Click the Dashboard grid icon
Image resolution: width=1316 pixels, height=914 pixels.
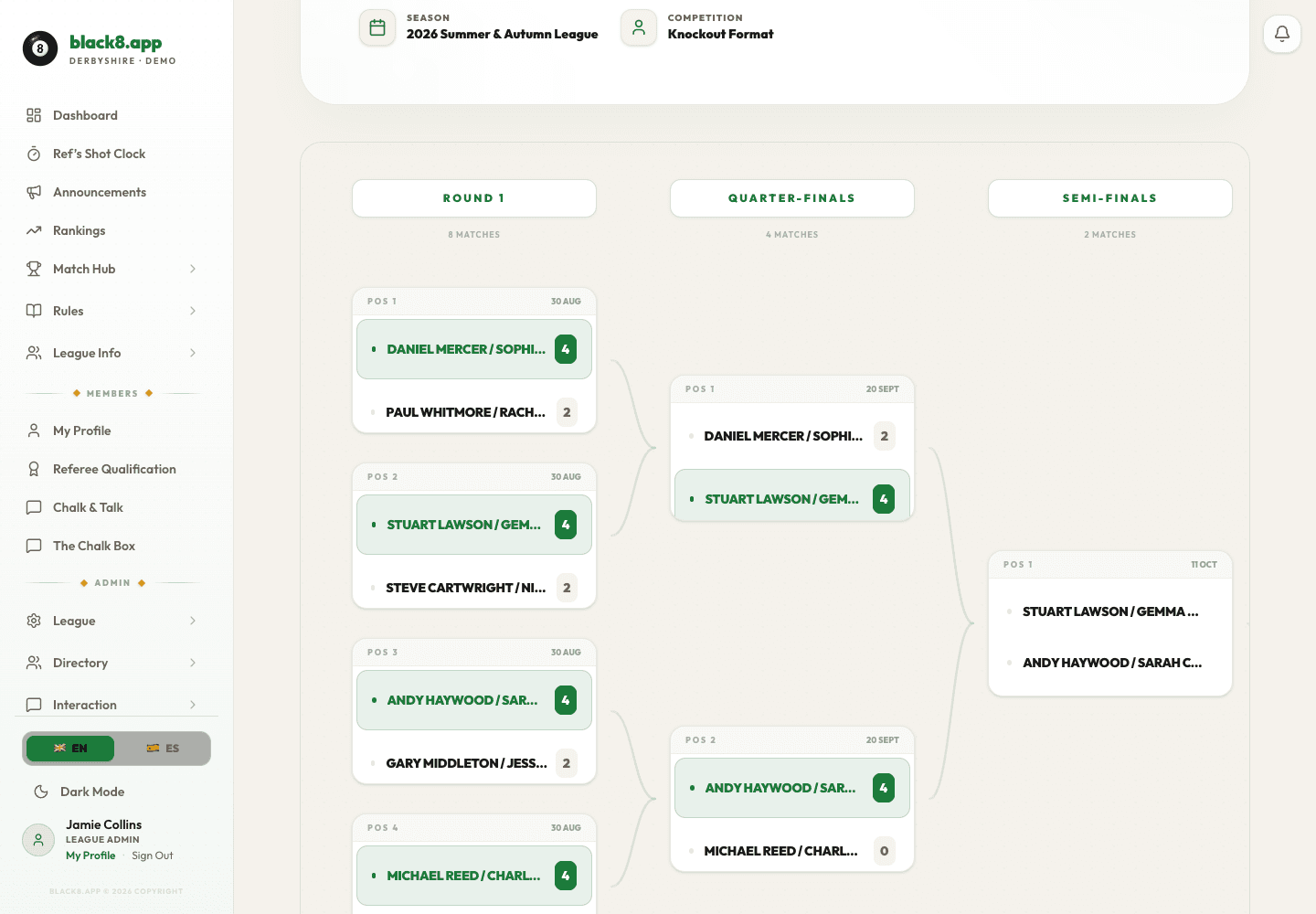tap(34, 115)
